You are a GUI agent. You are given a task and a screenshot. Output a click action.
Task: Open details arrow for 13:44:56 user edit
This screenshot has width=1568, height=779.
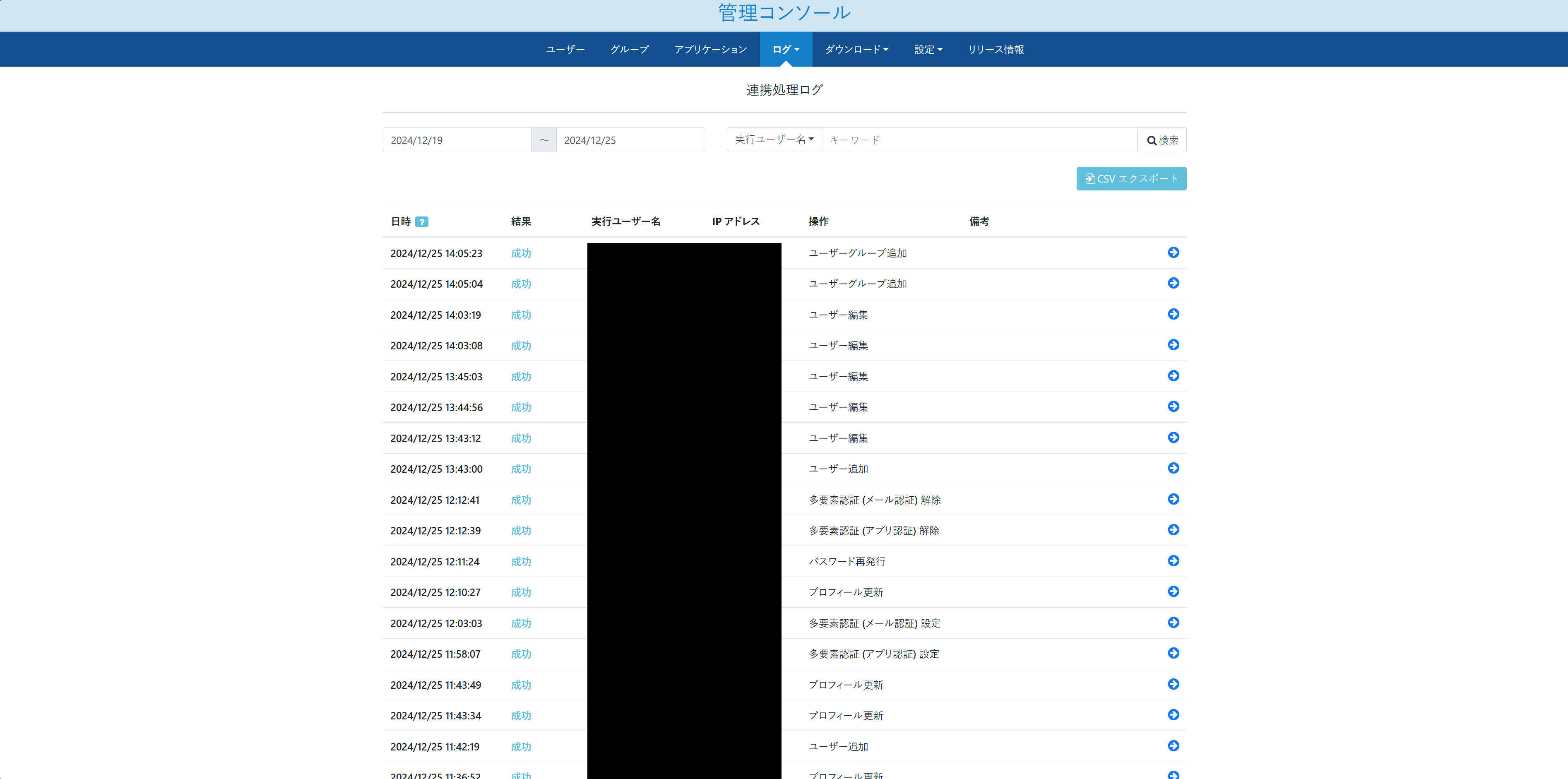pos(1173,406)
